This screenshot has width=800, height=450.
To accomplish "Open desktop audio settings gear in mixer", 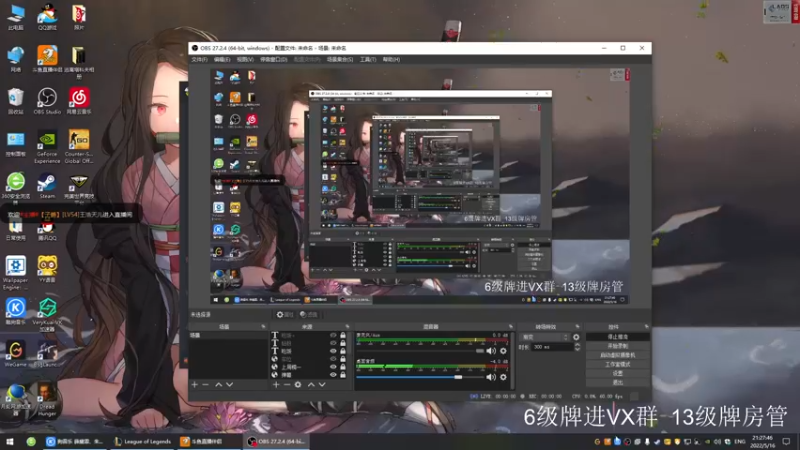I will pyautogui.click(x=503, y=377).
